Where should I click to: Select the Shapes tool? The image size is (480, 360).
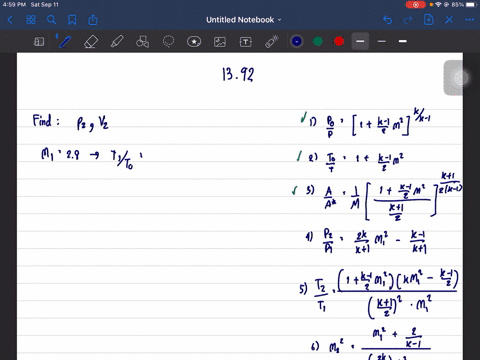(142, 42)
